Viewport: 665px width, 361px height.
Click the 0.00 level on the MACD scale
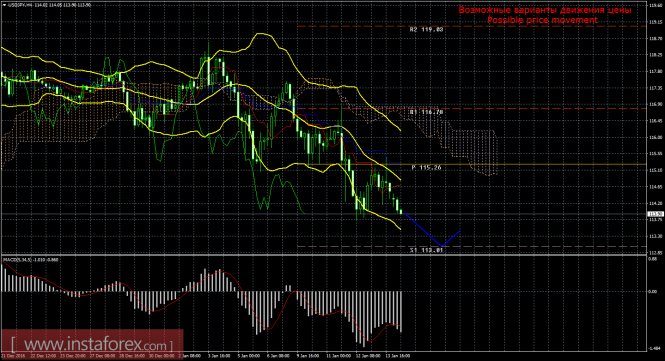(653, 291)
